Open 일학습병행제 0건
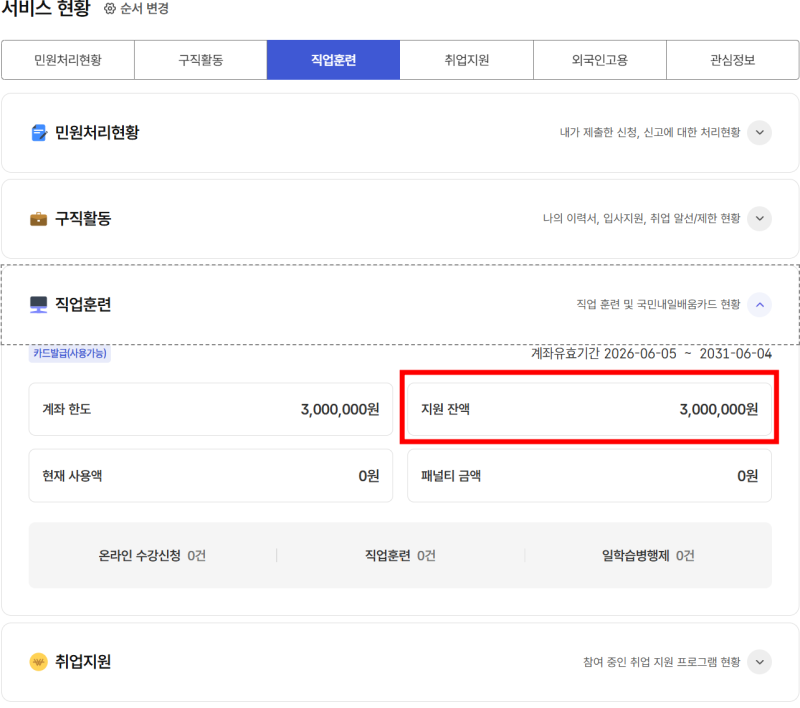 click(648, 555)
